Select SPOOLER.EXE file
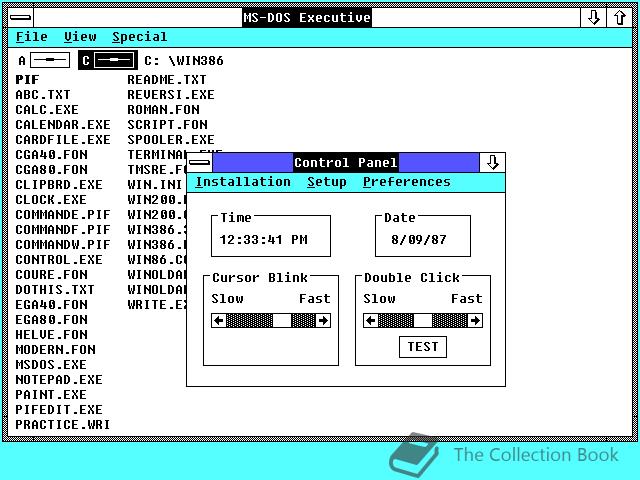The width and height of the screenshot is (640, 480). pyautogui.click(x=171, y=140)
